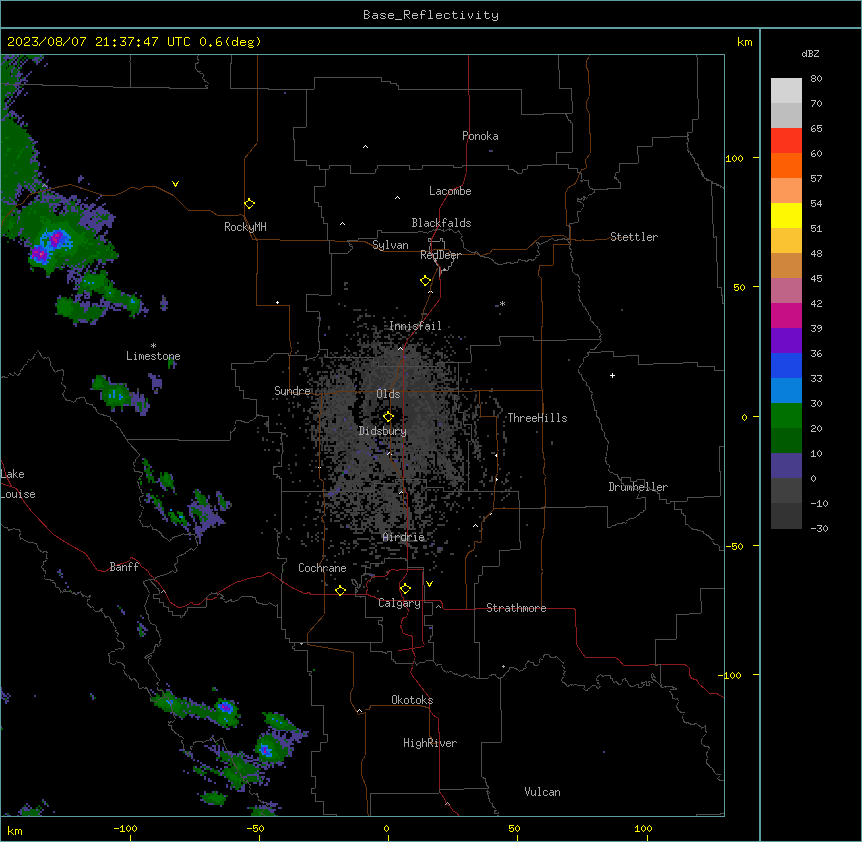Click the Vulcan label

[x=543, y=793]
